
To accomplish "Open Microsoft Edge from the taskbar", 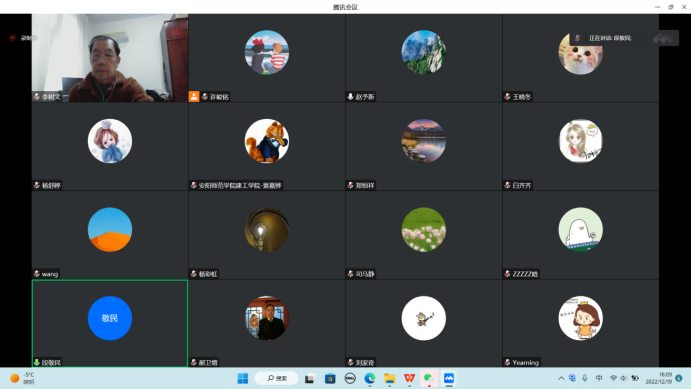I will click(370, 378).
